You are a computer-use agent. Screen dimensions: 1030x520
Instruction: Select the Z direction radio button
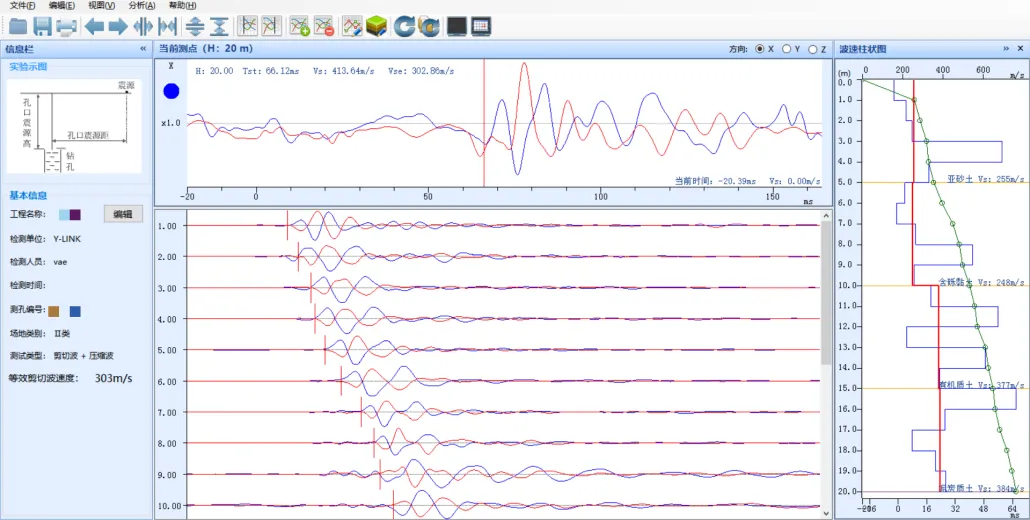[x=814, y=48]
